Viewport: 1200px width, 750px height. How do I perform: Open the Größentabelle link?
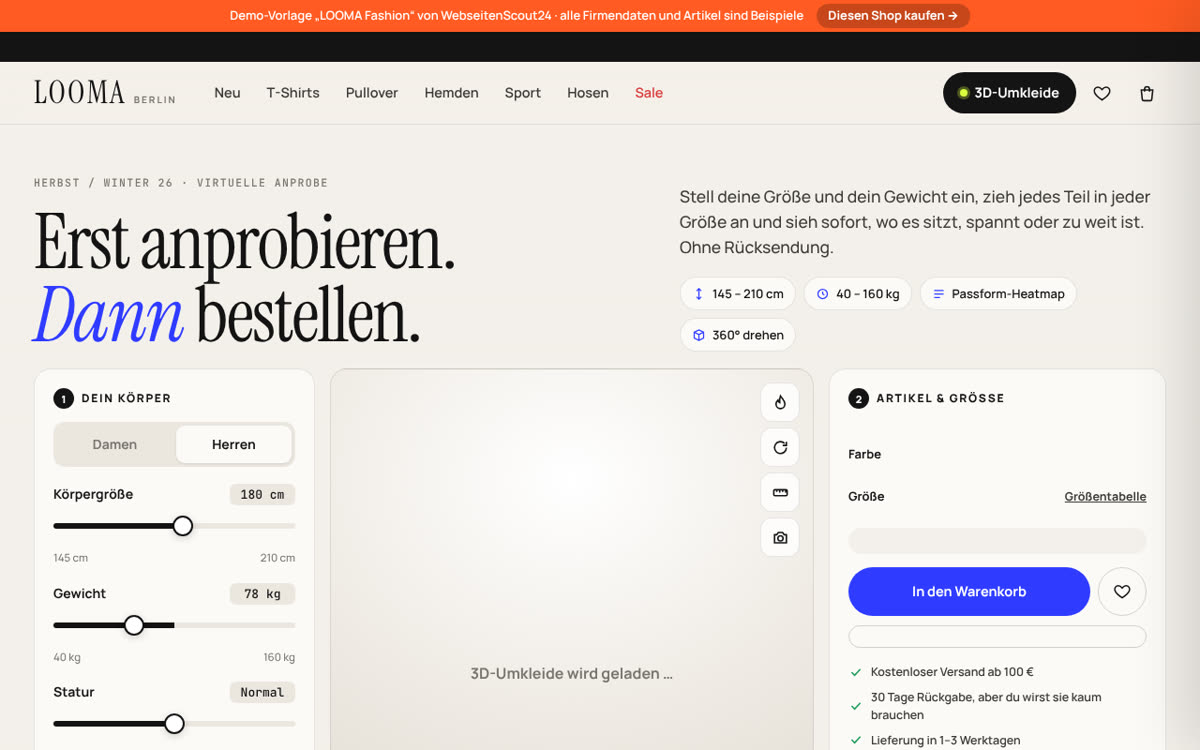click(x=1105, y=496)
